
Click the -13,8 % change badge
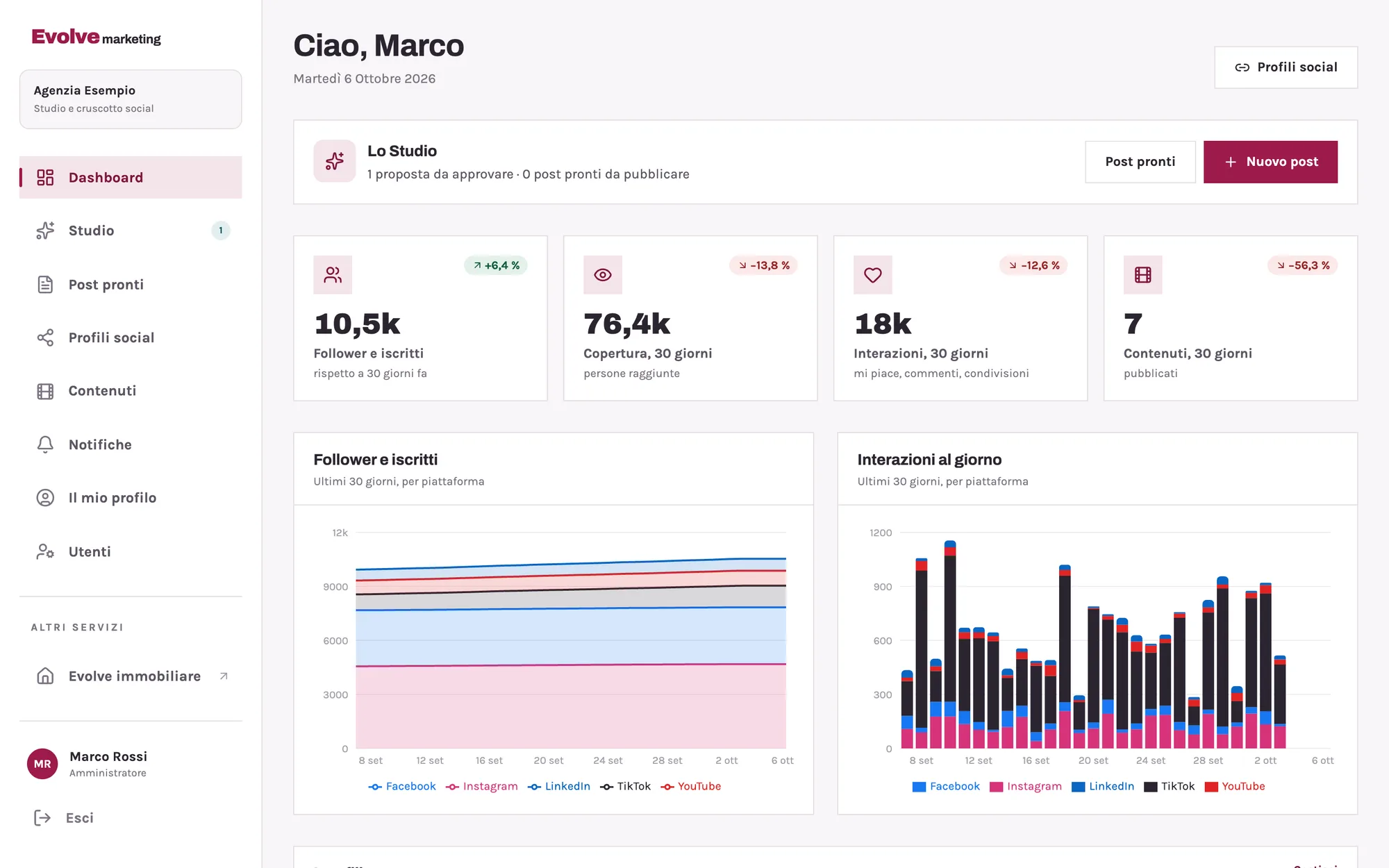point(763,265)
